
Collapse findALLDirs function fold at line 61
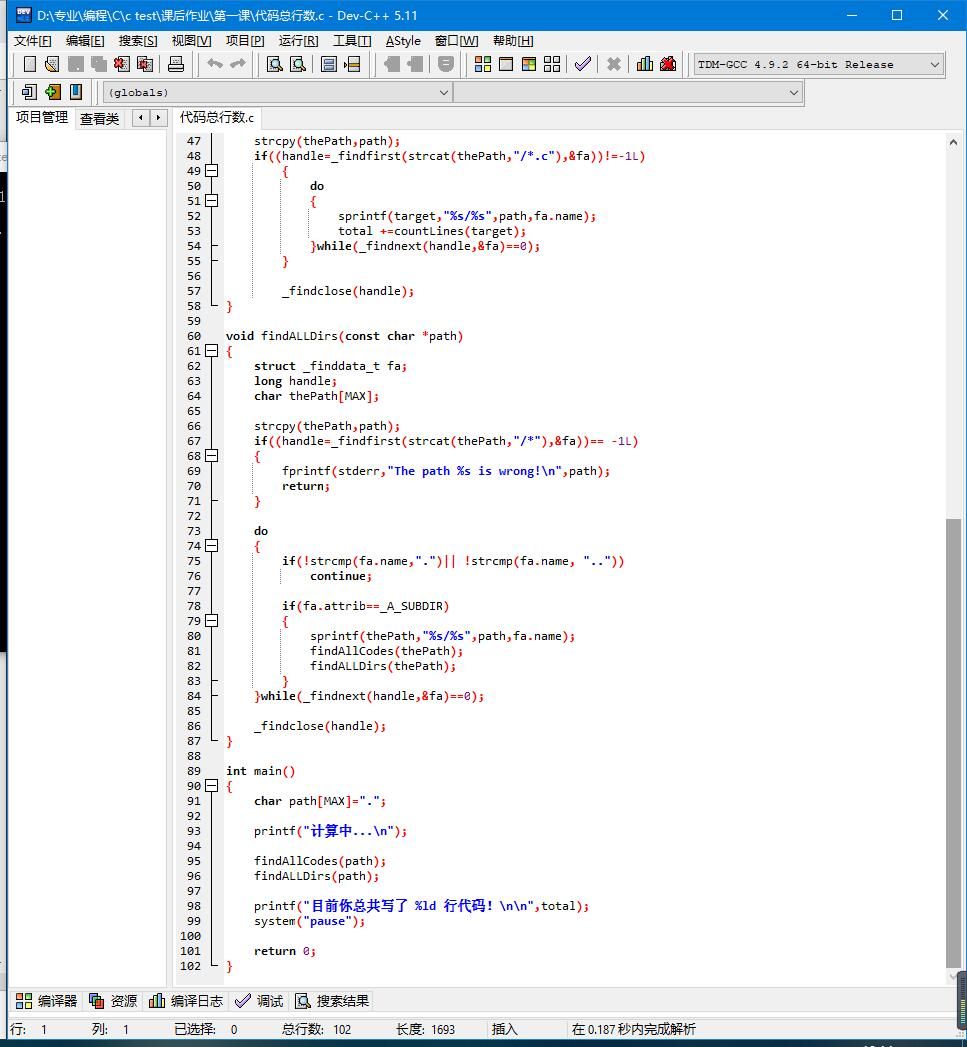coord(212,351)
